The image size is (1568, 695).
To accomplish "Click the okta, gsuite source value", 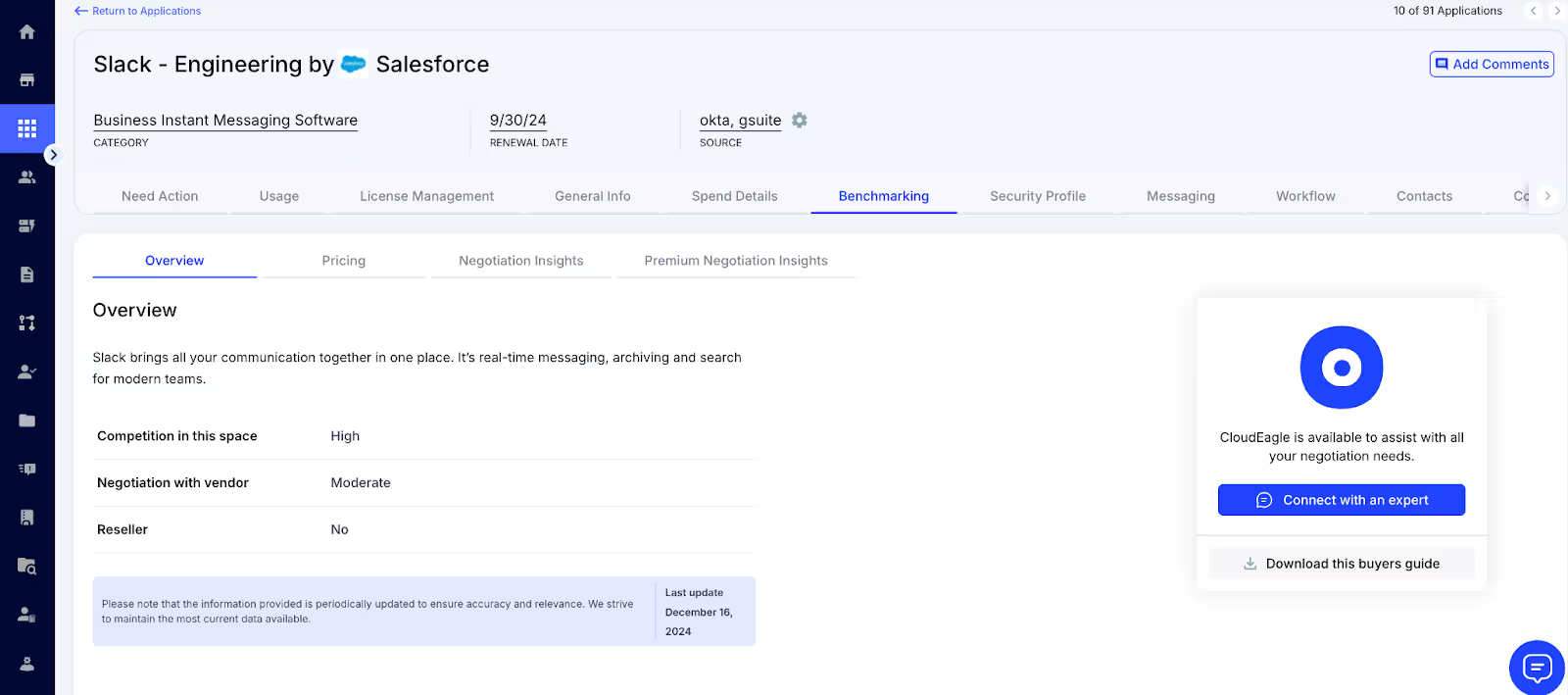I will click(740, 120).
